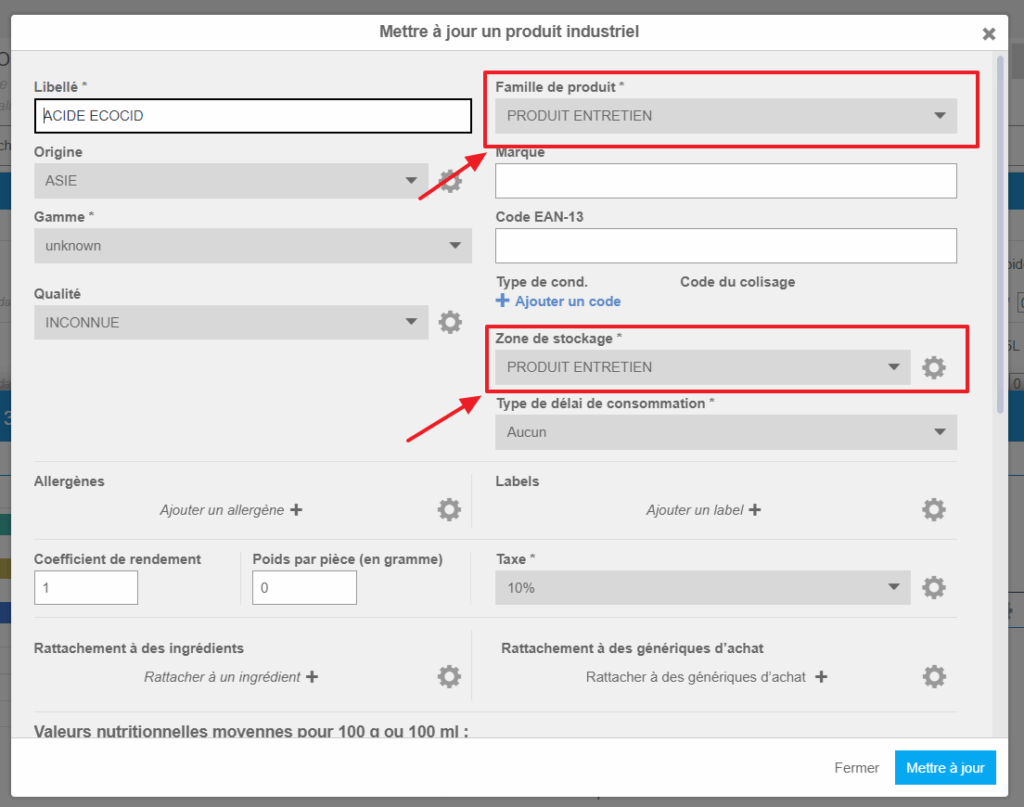Open the Allergènes settings gear

449,510
